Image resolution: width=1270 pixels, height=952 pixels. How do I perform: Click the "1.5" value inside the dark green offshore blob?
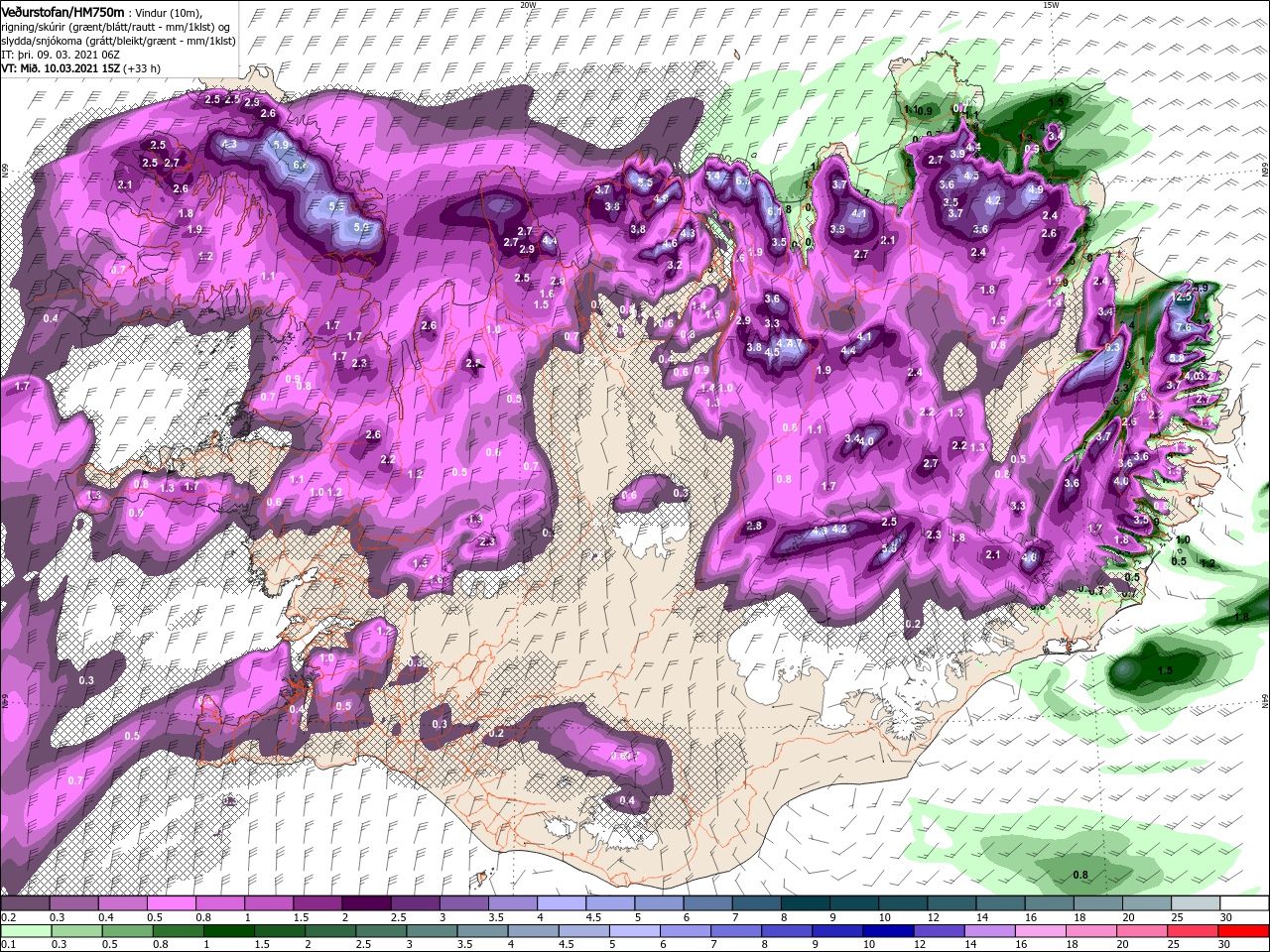click(1165, 670)
